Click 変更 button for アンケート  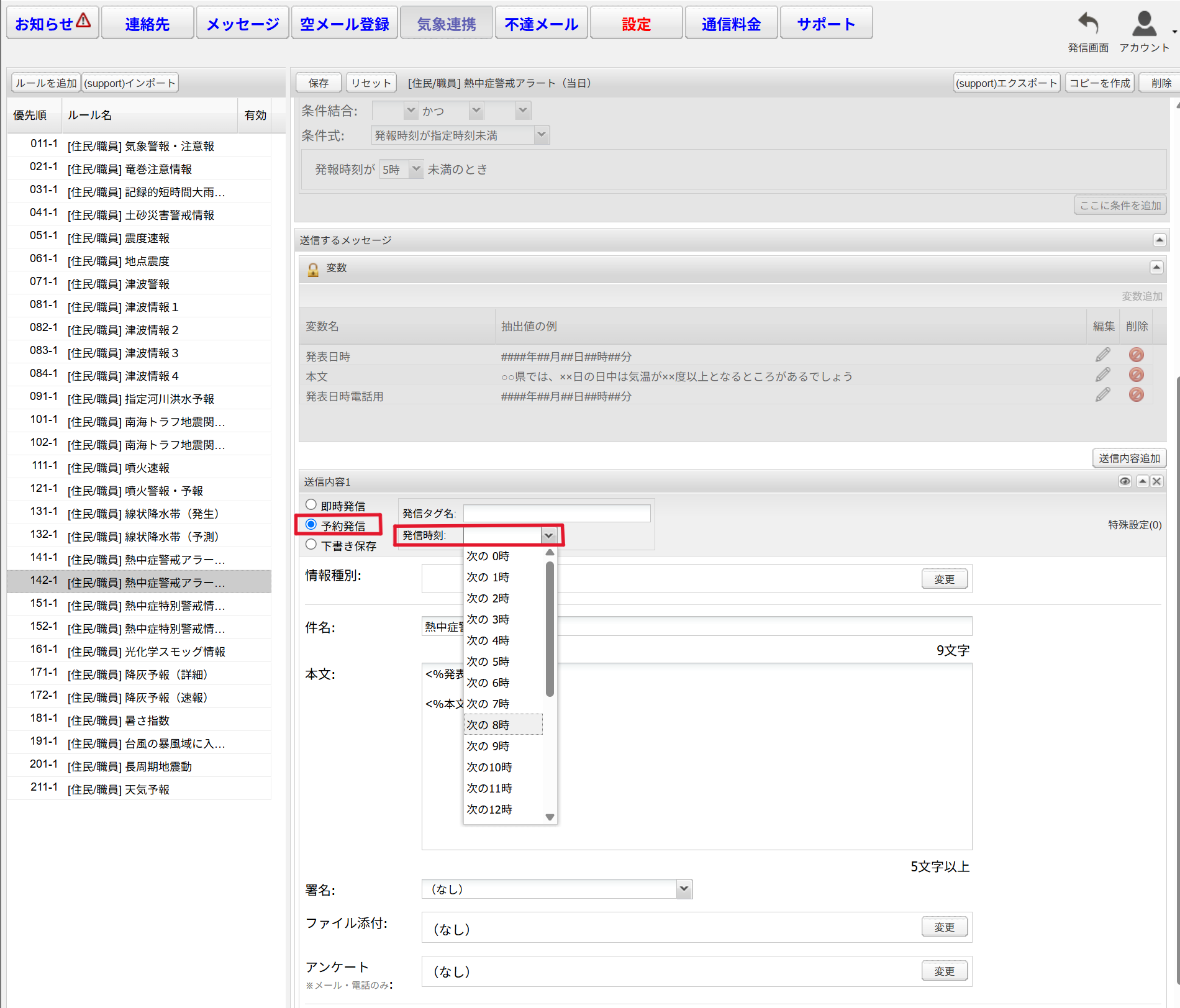click(945, 971)
